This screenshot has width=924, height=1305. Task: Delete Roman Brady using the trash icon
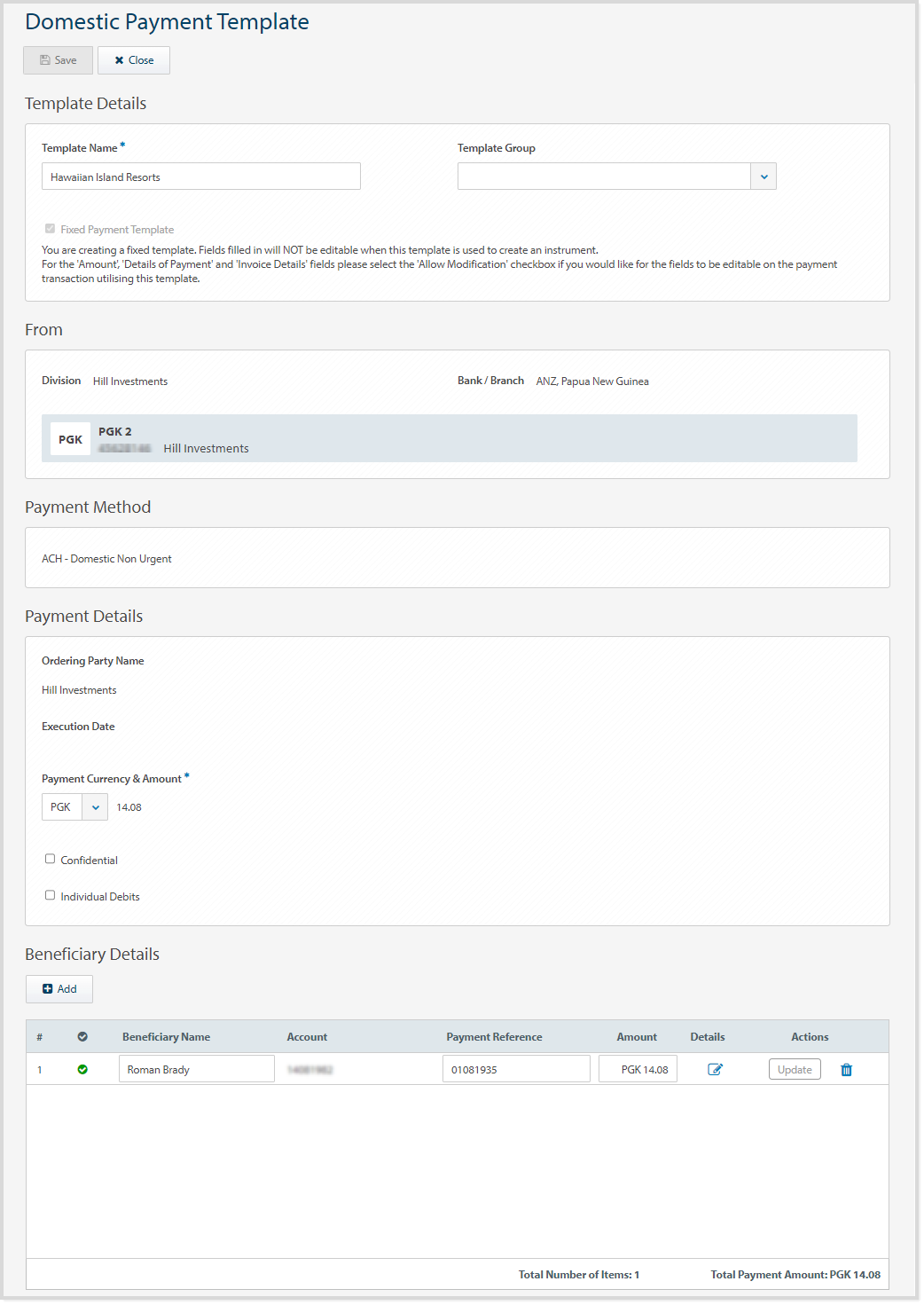[847, 1070]
